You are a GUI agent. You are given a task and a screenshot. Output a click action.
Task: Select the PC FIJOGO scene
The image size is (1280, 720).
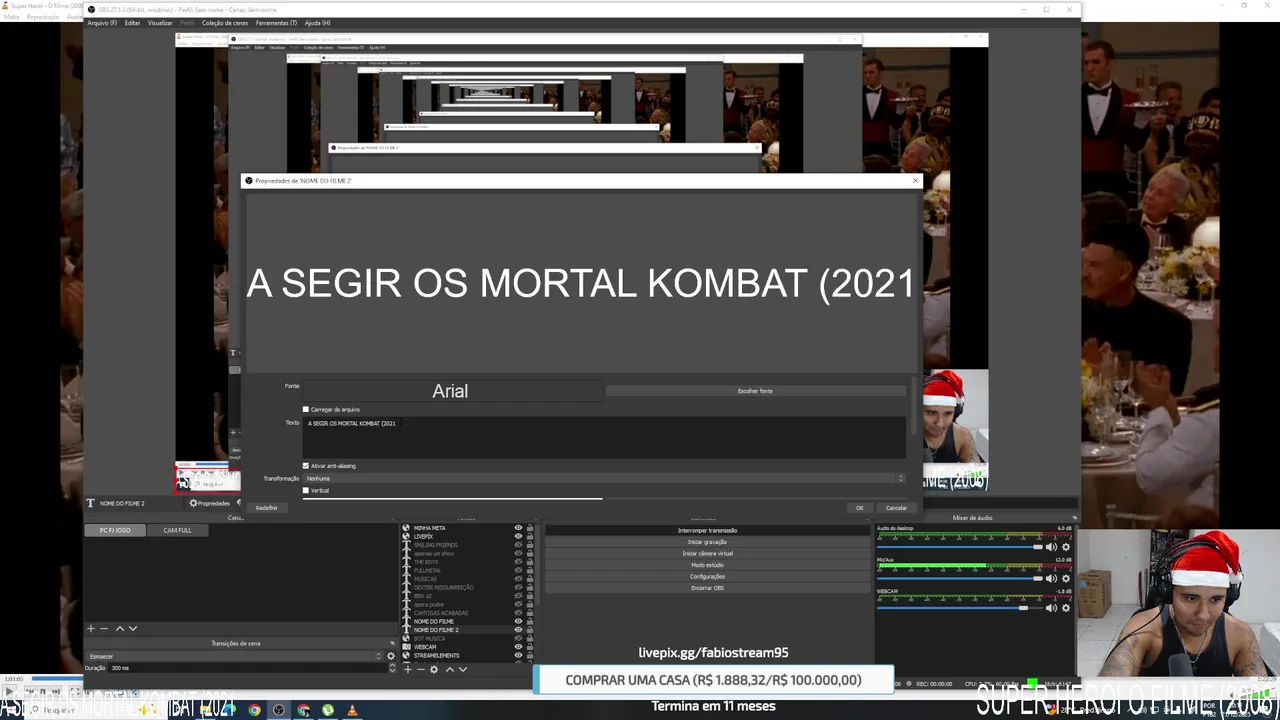(x=115, y=530)
